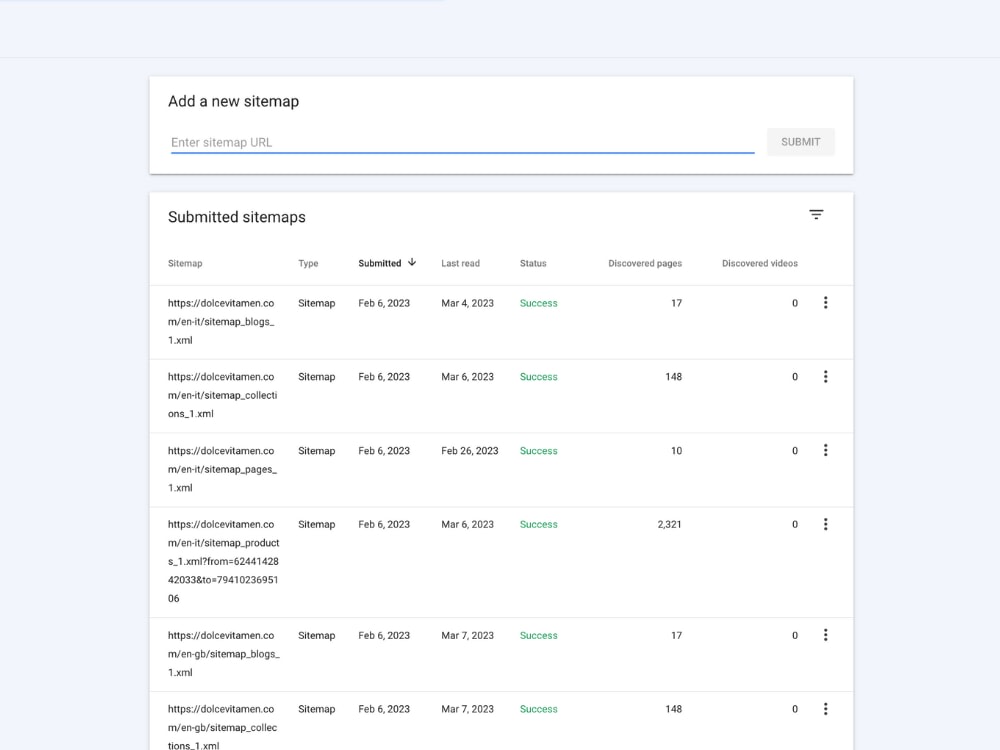Image resolution: width=1000 pixels, height=750 pixels.
Task: Open more options for en-it sitemap_blogs row
Action: point(825,302)
